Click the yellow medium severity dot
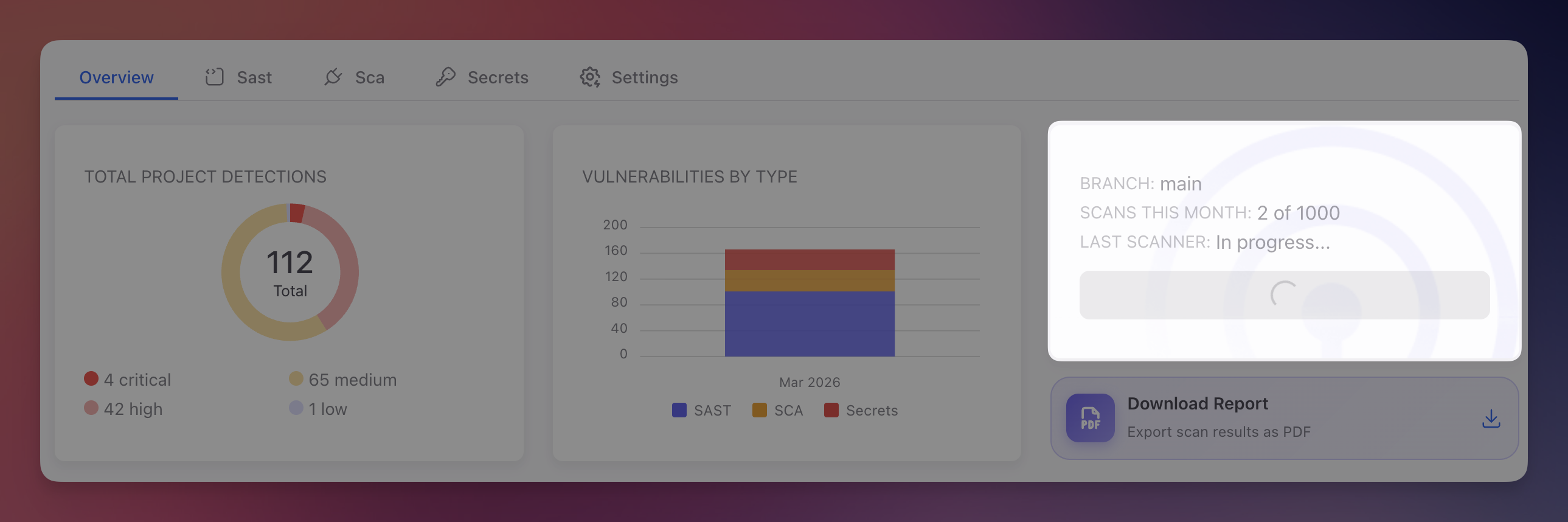The image size is (1568, 522). 296,378
